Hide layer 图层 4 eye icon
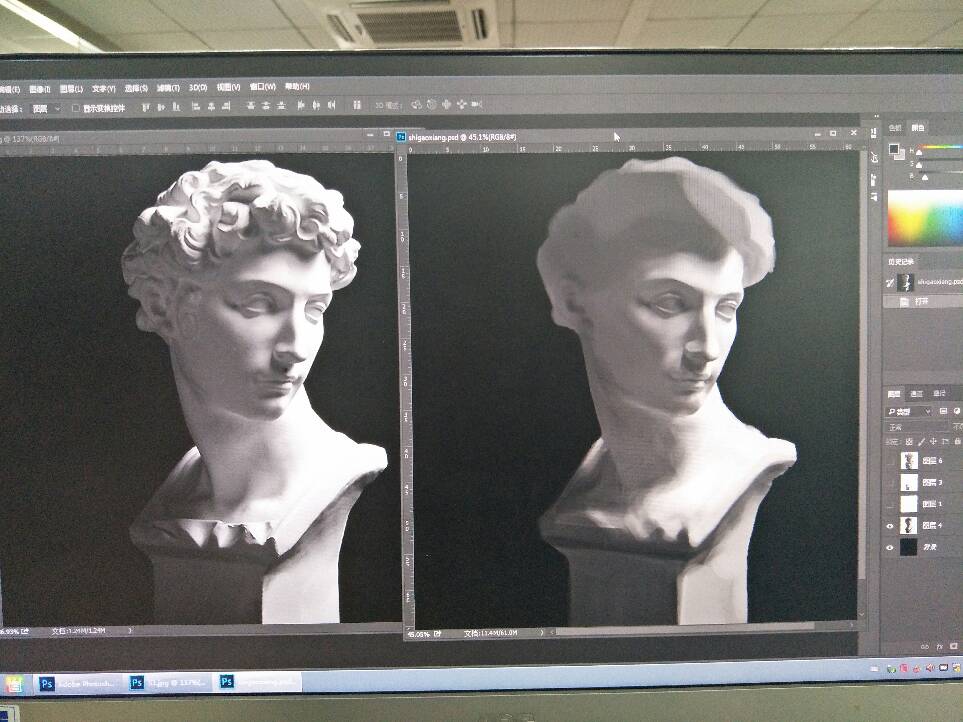 [x=889, y=526]
